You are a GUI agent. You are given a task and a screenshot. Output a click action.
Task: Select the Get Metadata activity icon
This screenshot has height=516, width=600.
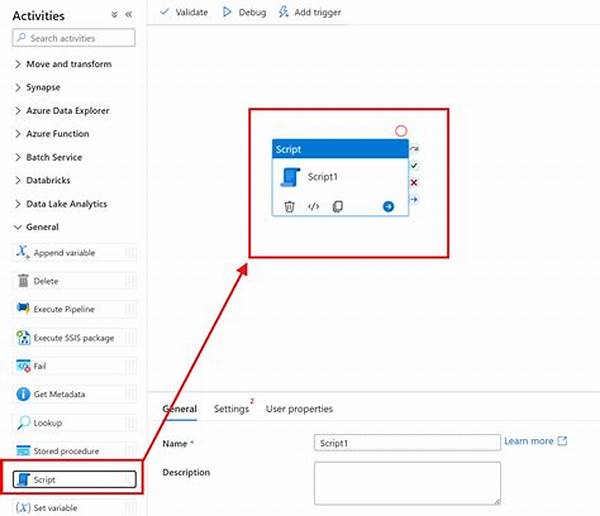click(x=24, y=394)
